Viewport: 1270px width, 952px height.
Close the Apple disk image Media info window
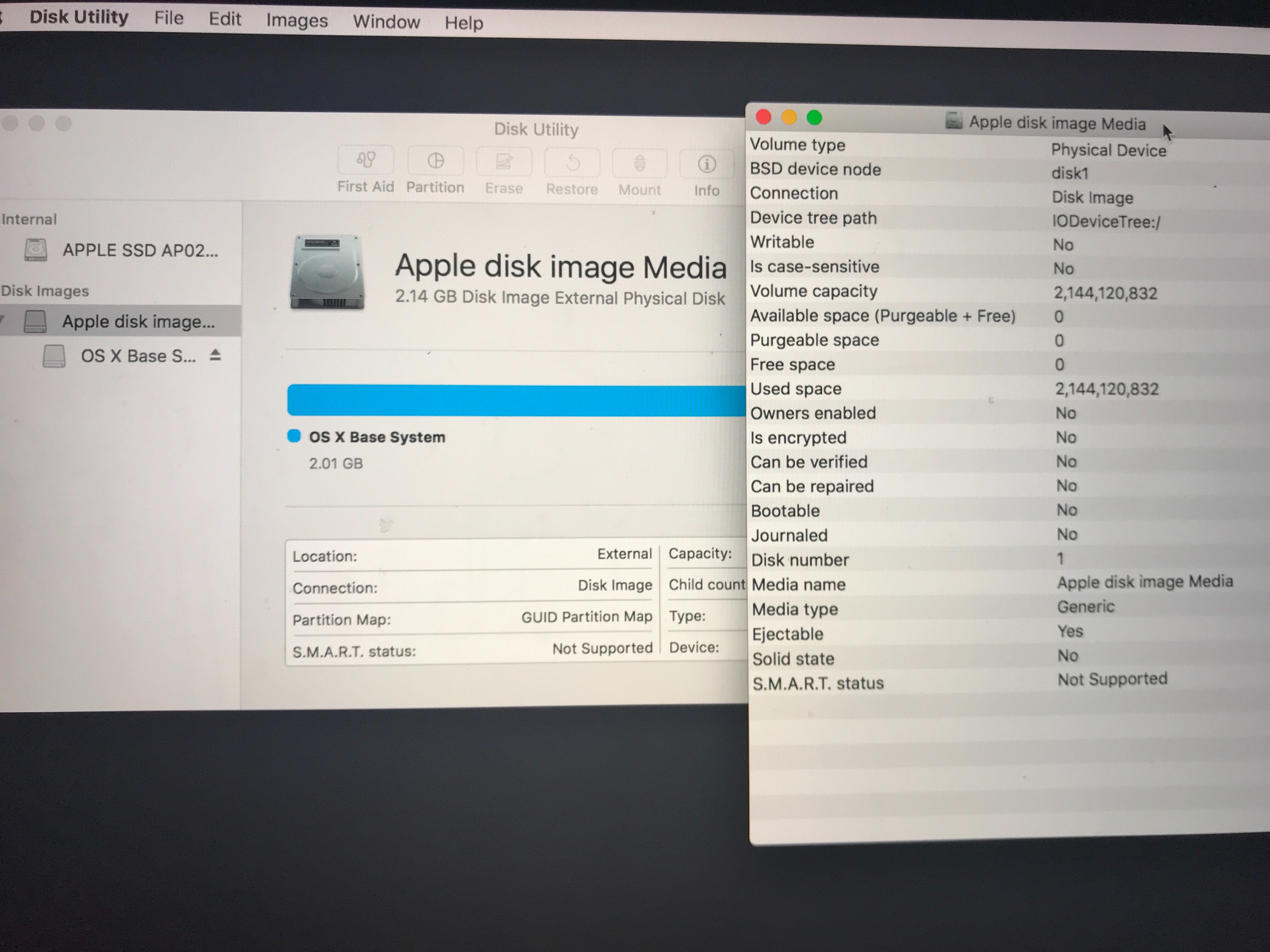tap(764, 117)
